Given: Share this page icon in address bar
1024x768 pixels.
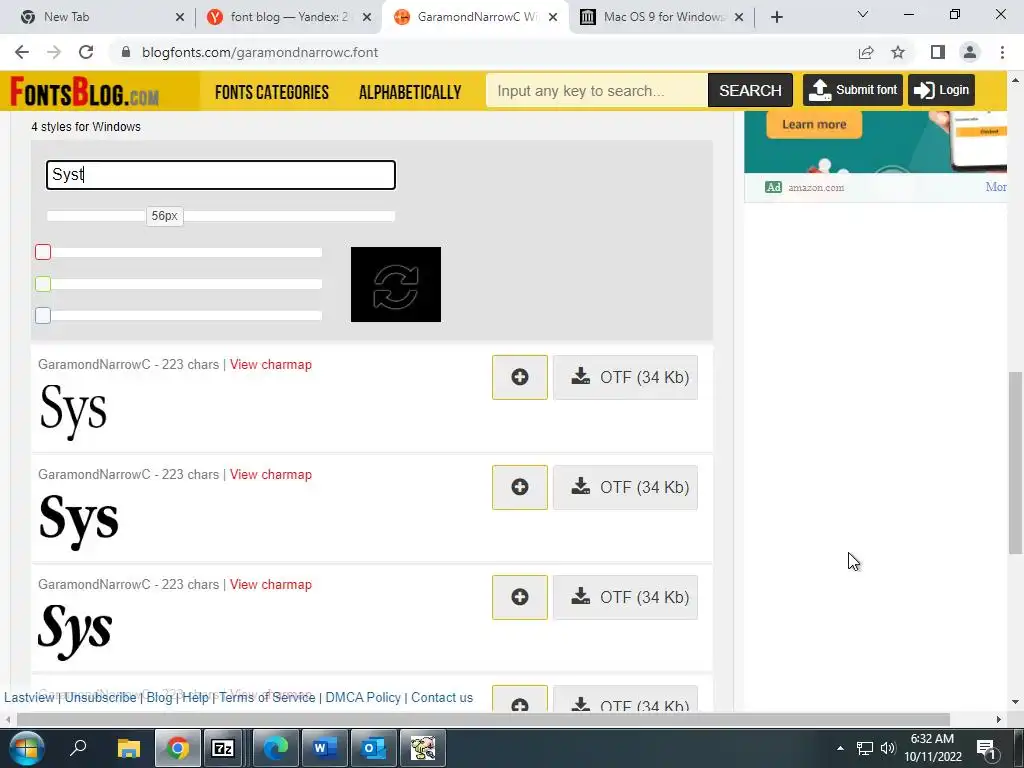Looking at the screenshot, I should (866, 52).
